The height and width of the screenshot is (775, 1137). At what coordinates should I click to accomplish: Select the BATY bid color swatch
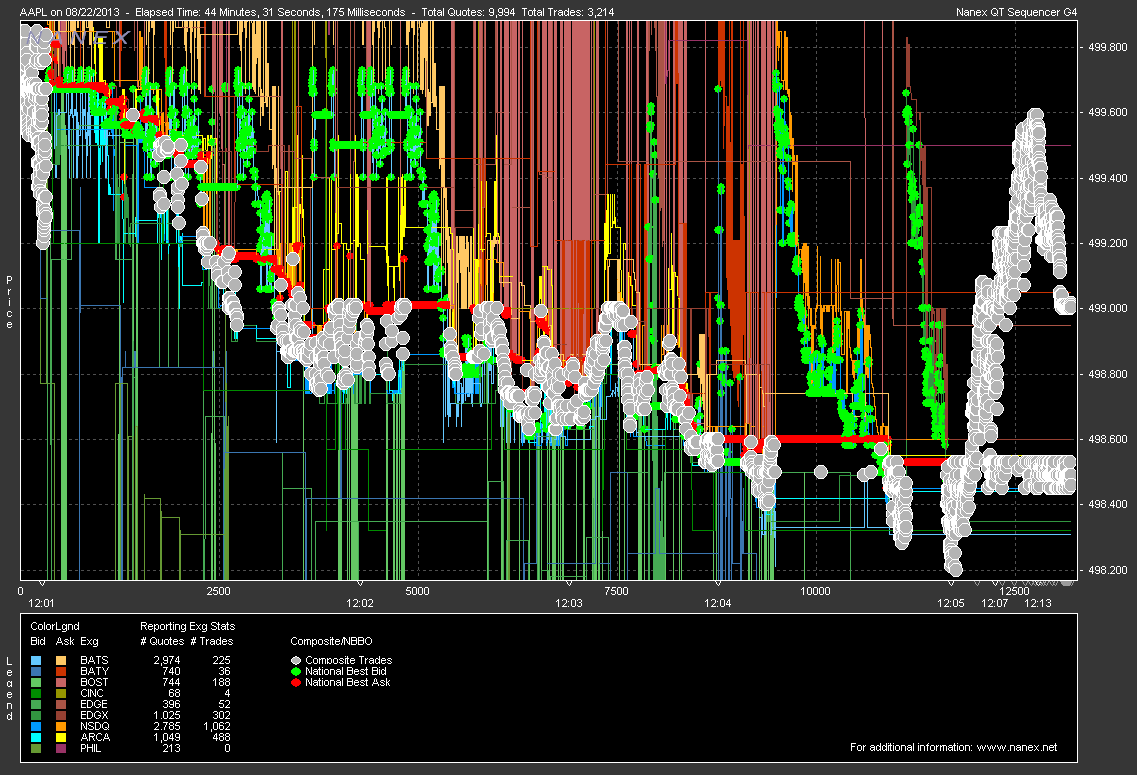36,671
